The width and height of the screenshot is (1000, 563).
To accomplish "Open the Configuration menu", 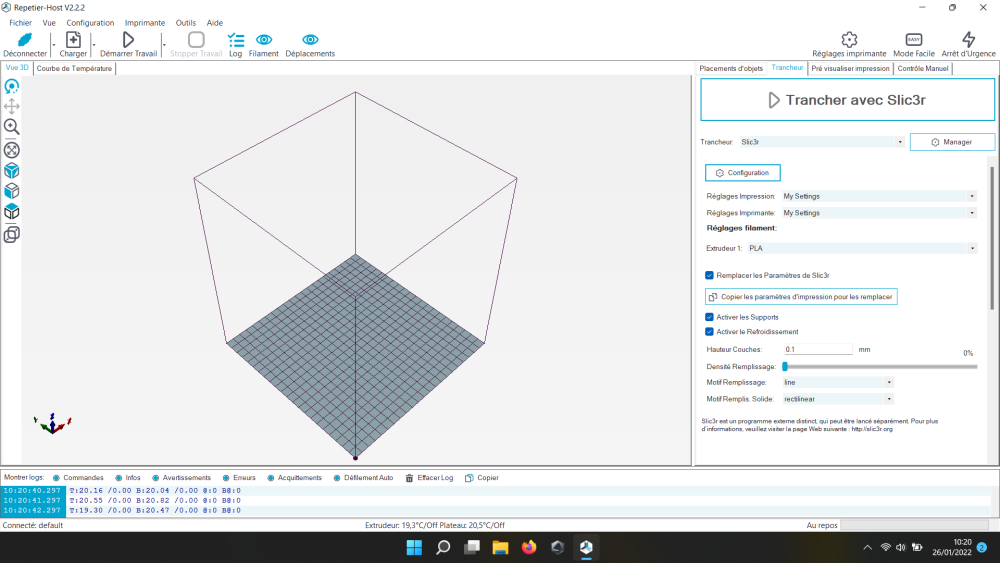I will (90, 23).
